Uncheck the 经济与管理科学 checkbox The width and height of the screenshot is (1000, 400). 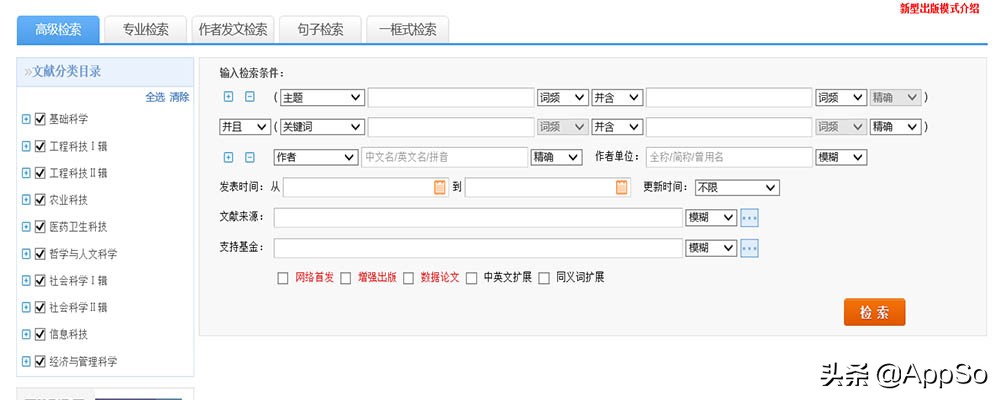40,361
